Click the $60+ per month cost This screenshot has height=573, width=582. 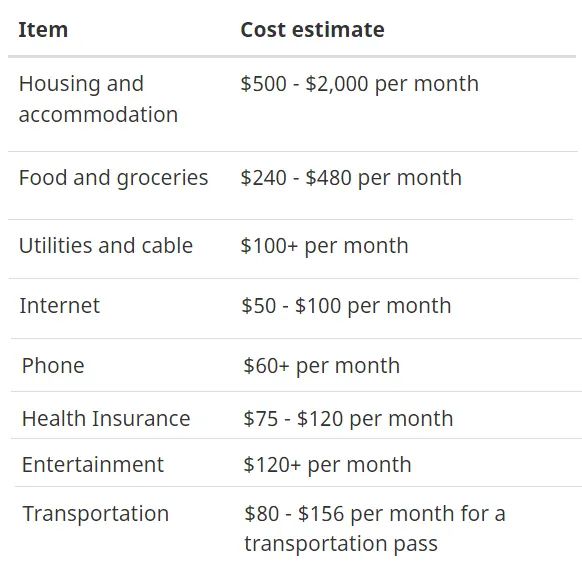pos(321,366)
